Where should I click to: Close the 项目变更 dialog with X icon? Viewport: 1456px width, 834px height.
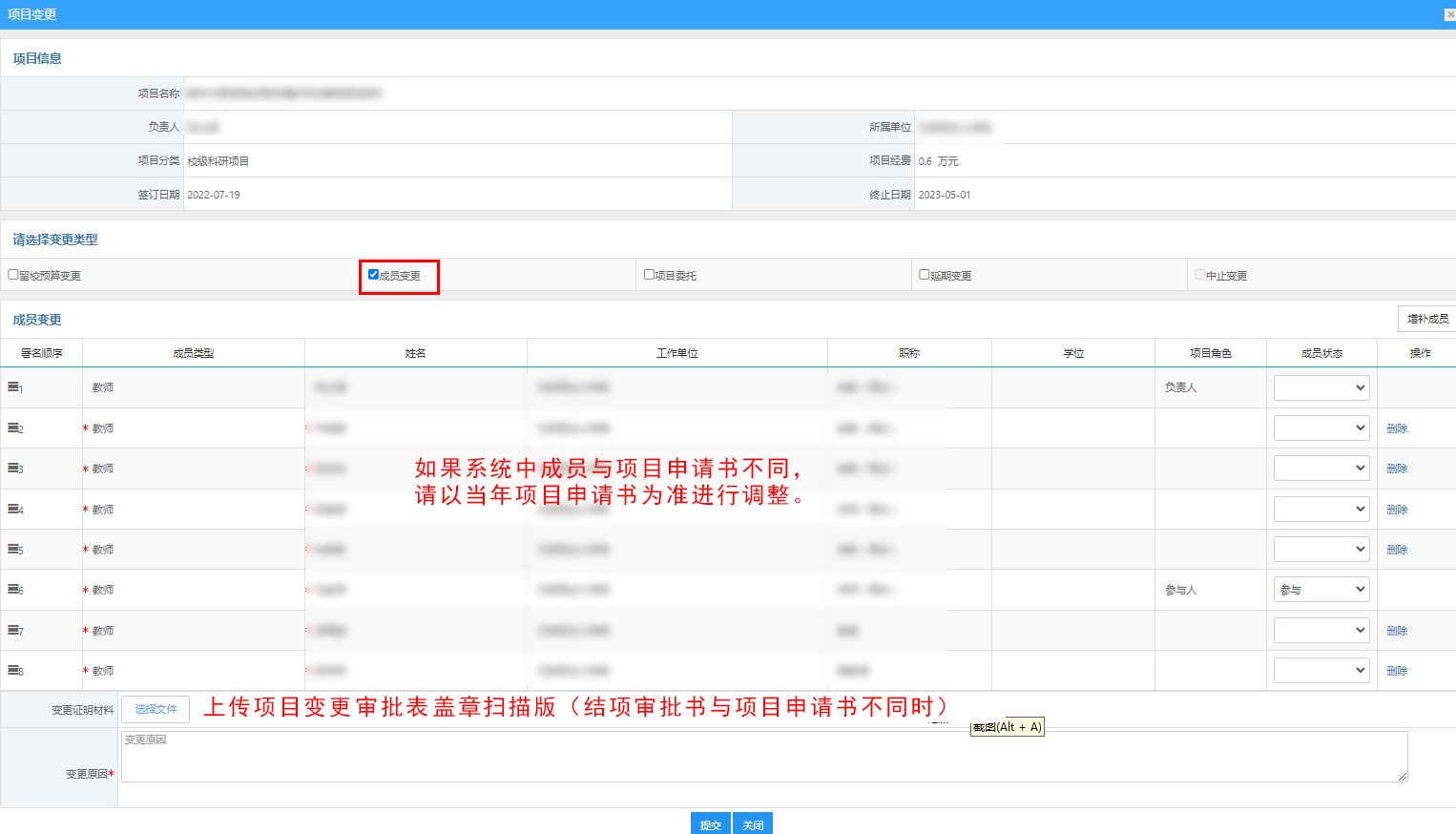click(x=1449, y=14)
